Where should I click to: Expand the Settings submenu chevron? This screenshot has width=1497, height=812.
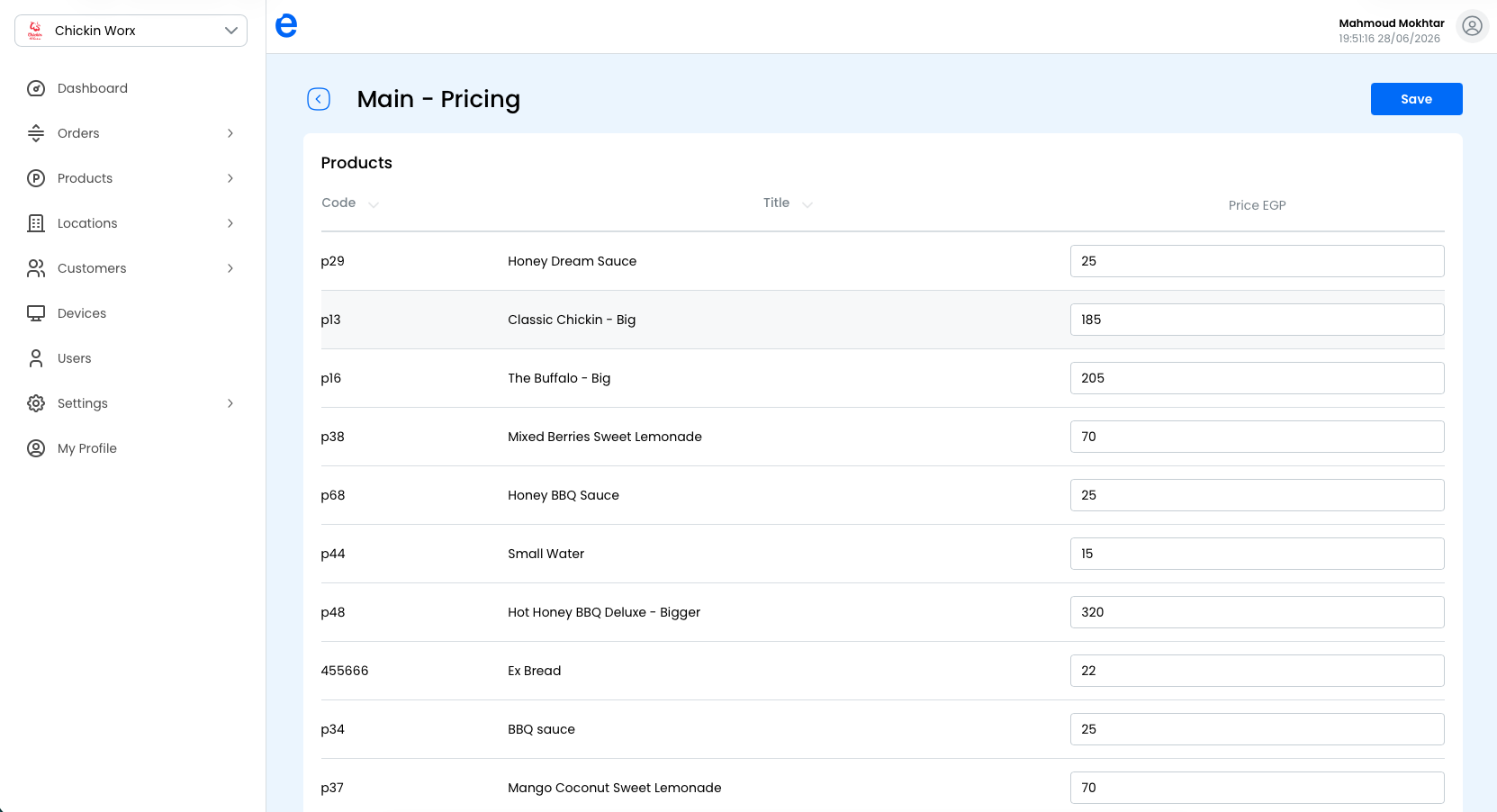230,403
